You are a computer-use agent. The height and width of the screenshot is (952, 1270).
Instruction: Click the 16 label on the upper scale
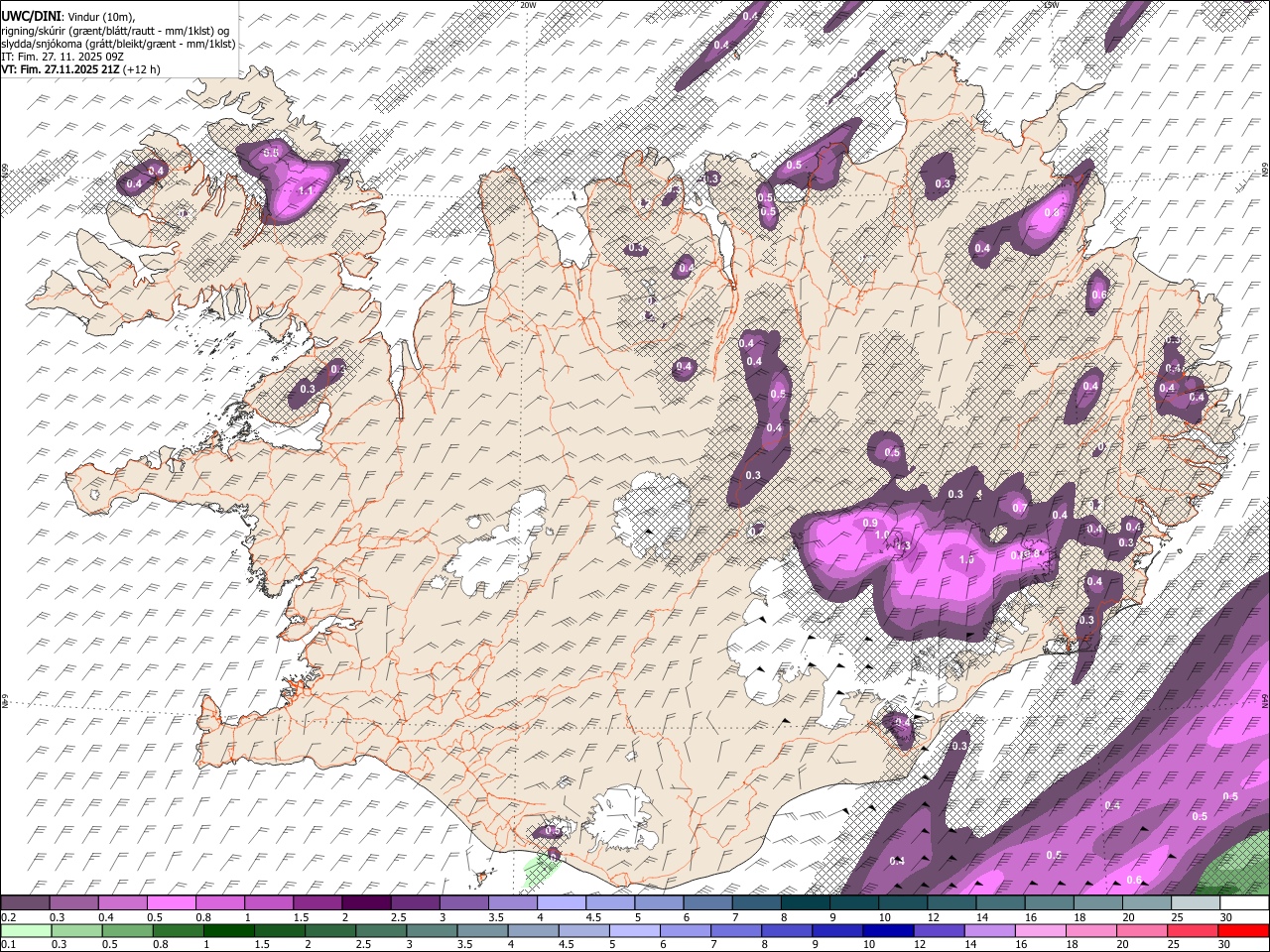click(1031, 917)
